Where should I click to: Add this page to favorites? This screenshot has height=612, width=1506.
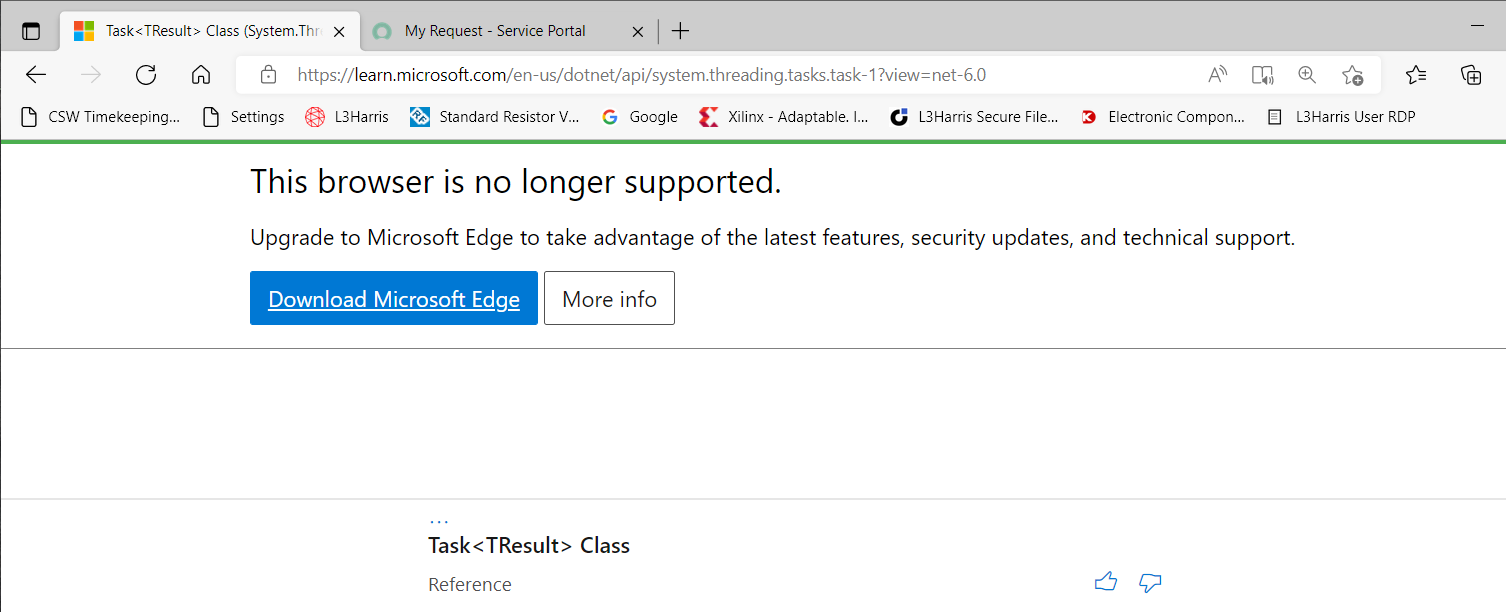pyautogui.click(x=1353, y=74)
